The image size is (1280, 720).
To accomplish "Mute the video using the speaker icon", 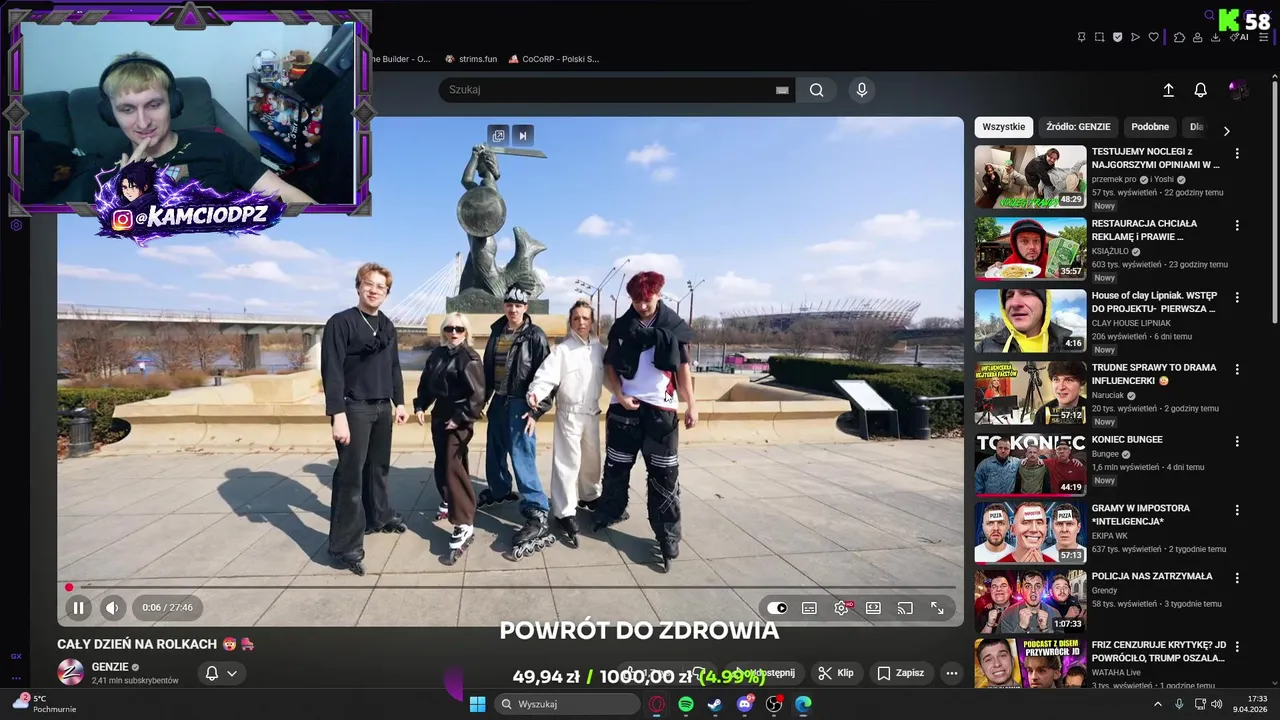I will click(112, 607).
